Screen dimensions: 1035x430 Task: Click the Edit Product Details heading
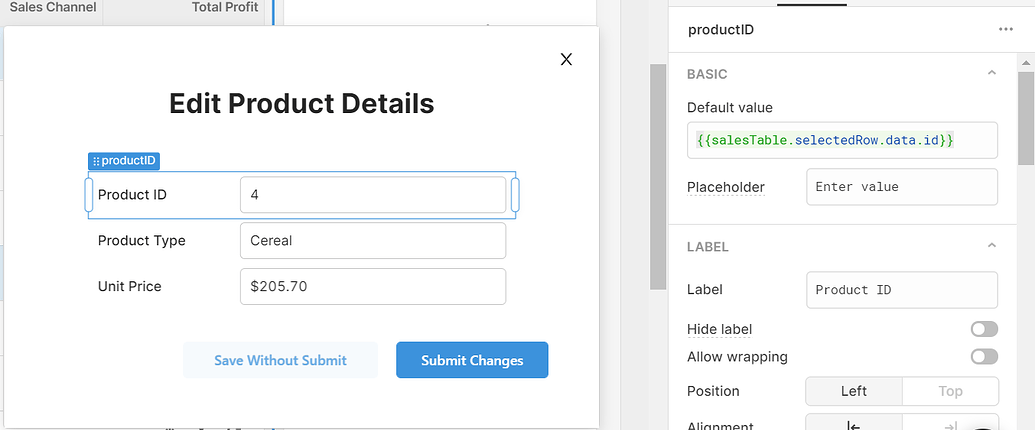(302, 104)
